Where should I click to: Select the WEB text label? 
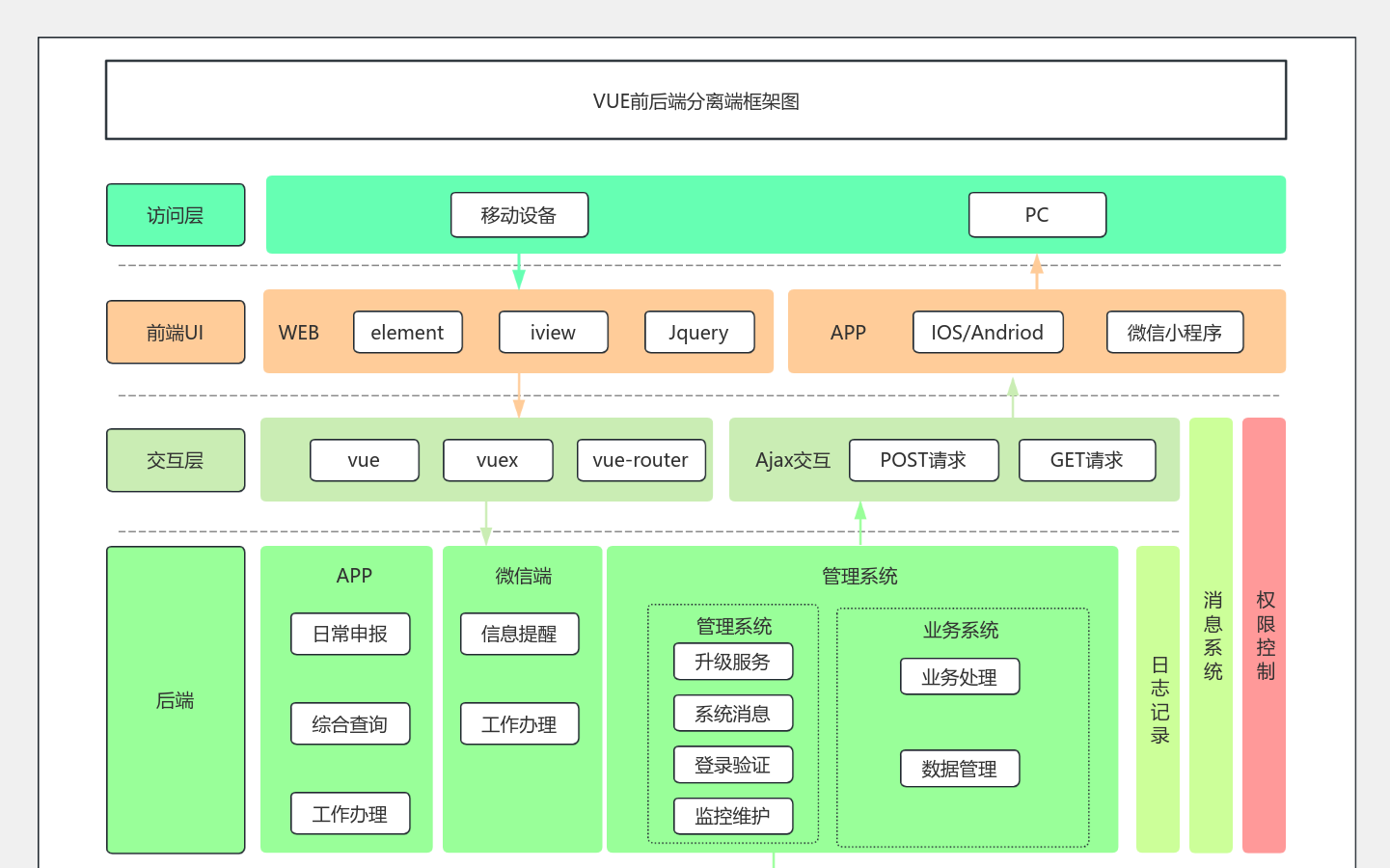[299, 333]
